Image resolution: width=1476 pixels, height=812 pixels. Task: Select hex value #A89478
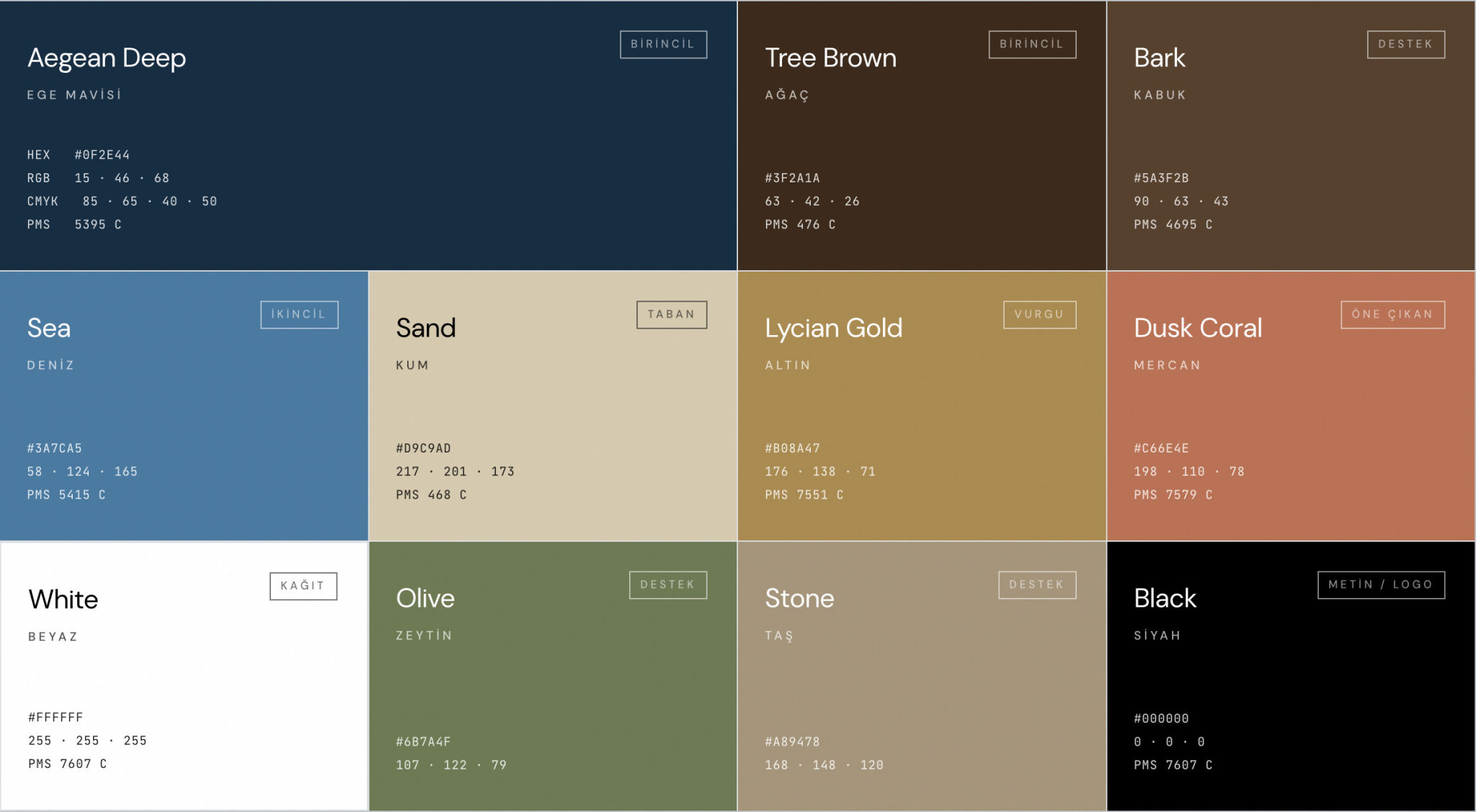[x=792, y=741]
